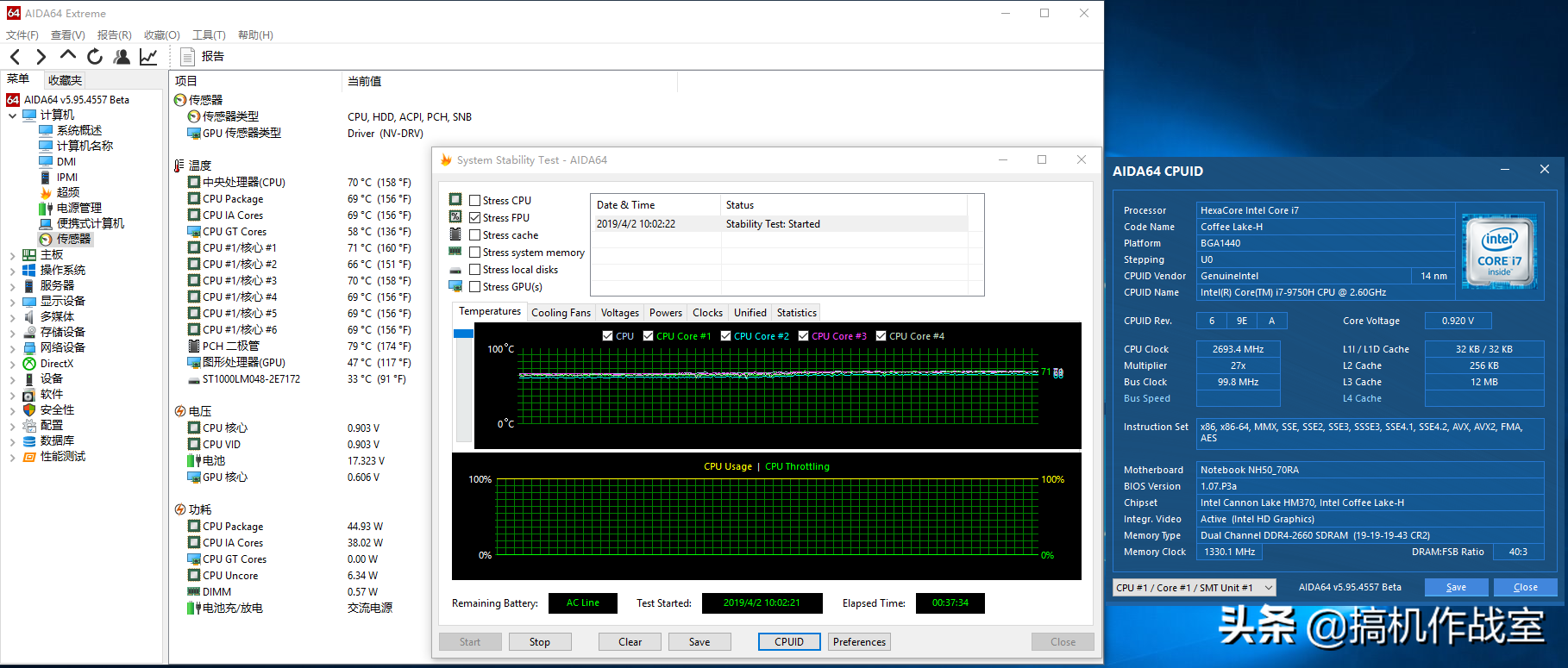Enable the Stress system memory checkbox
Screen dimensions: 1568x668
(x=475, y=253)
